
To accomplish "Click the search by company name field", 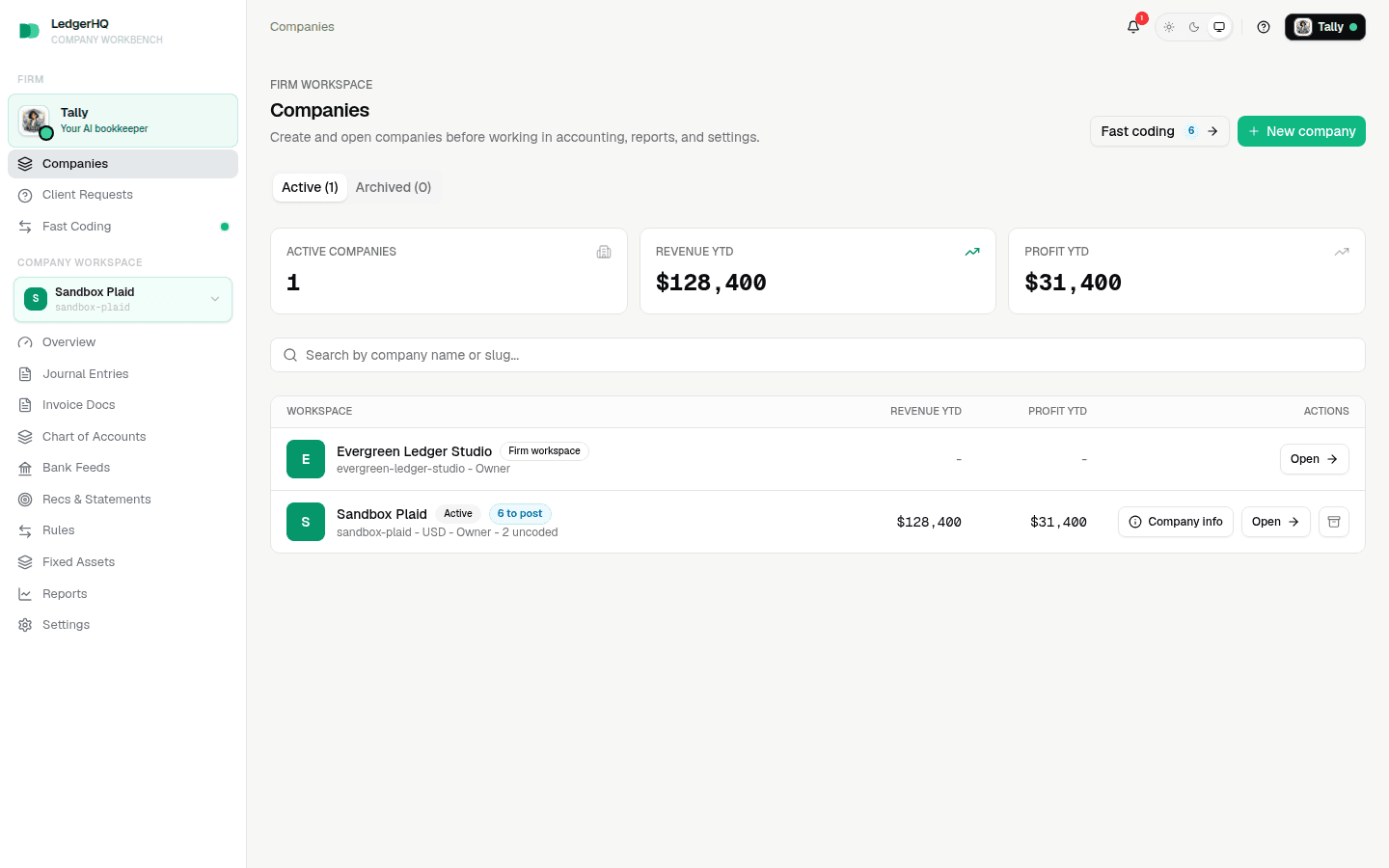I will 818,355.
